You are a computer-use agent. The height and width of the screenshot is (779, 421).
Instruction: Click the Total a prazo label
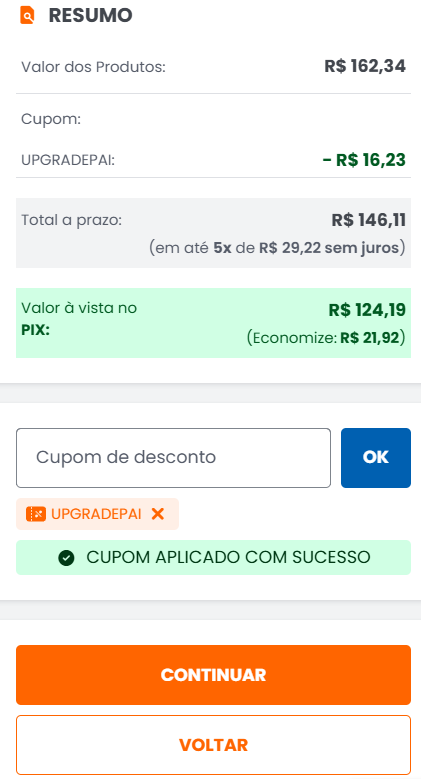(x=72, y=220)
